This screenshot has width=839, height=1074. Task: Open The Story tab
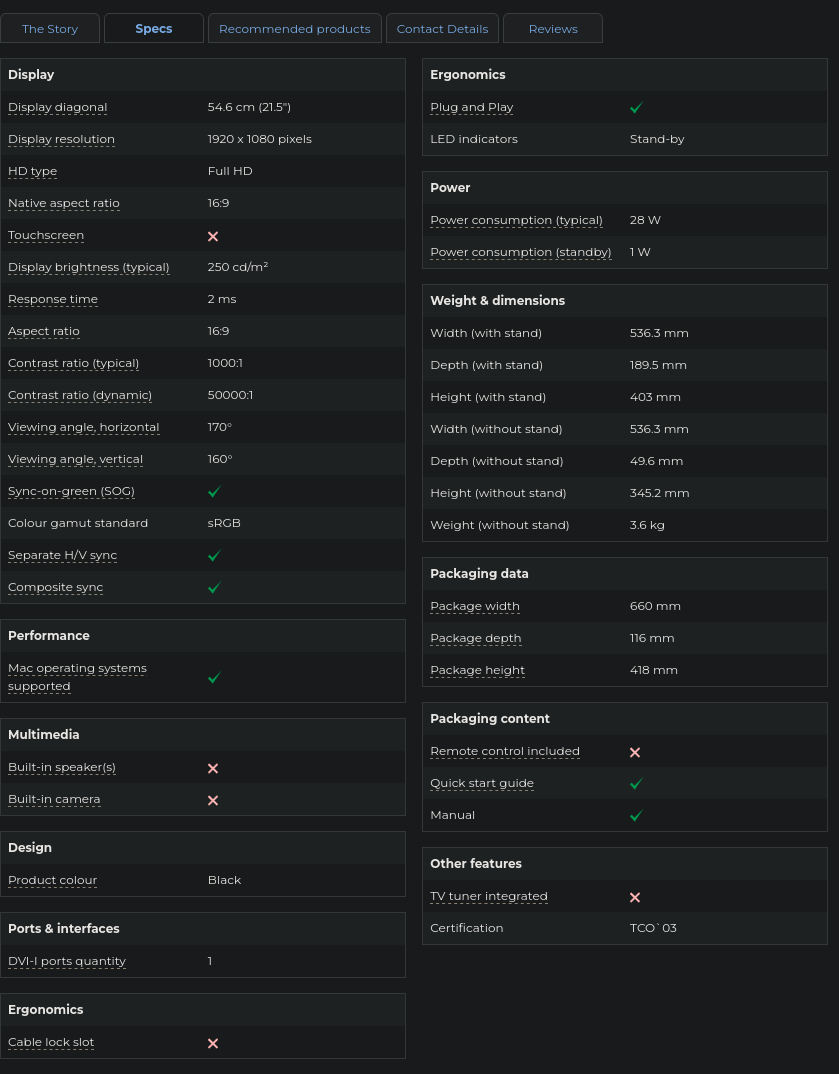(50, 29)
